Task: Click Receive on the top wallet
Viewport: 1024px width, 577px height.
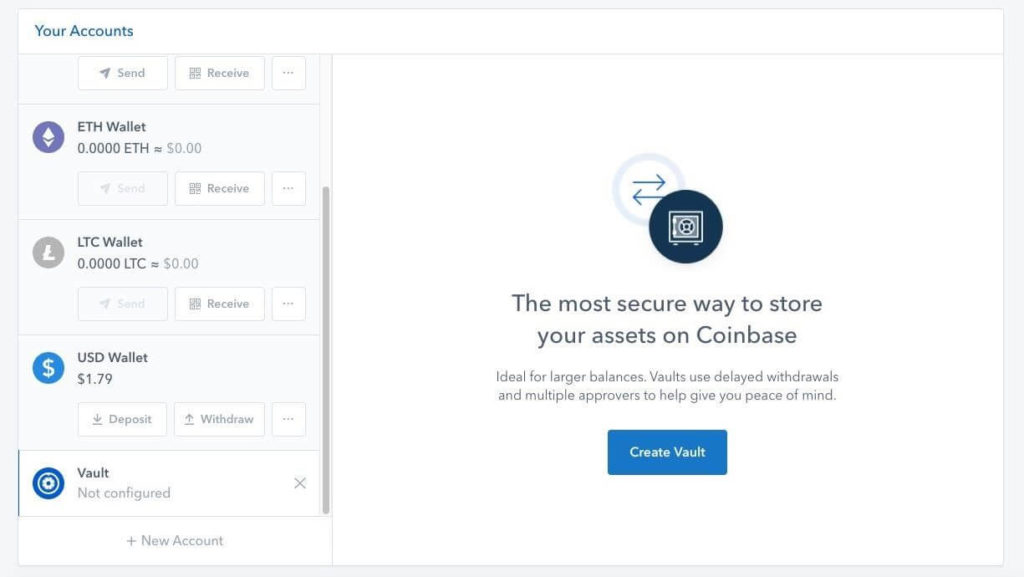Action: [219, 73]
